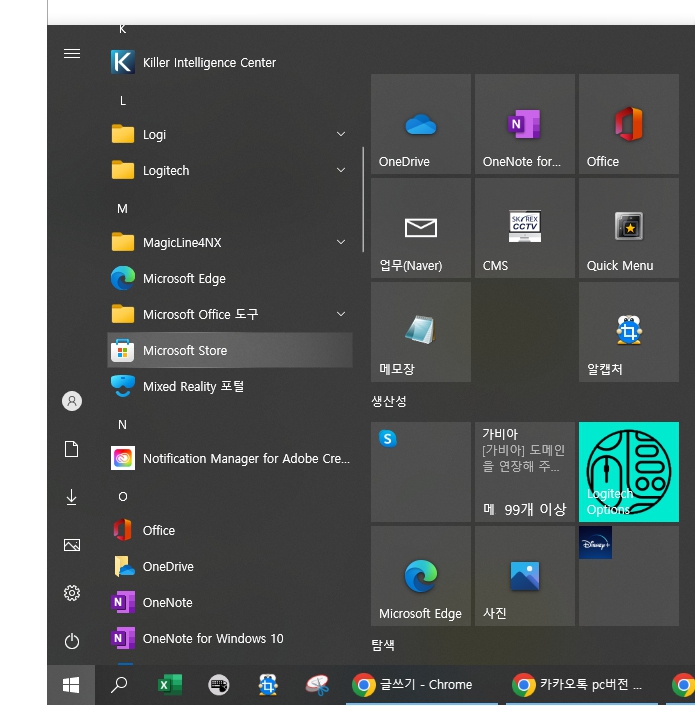Launch Office from the app list
695x707 pixels.
click(230, 530)
